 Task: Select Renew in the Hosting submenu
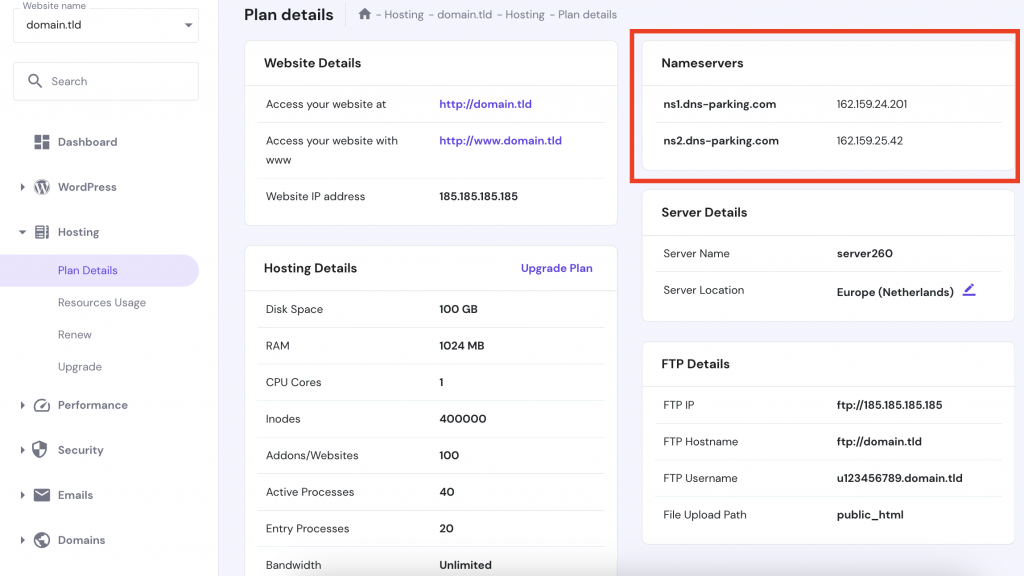tap(75, 334)
